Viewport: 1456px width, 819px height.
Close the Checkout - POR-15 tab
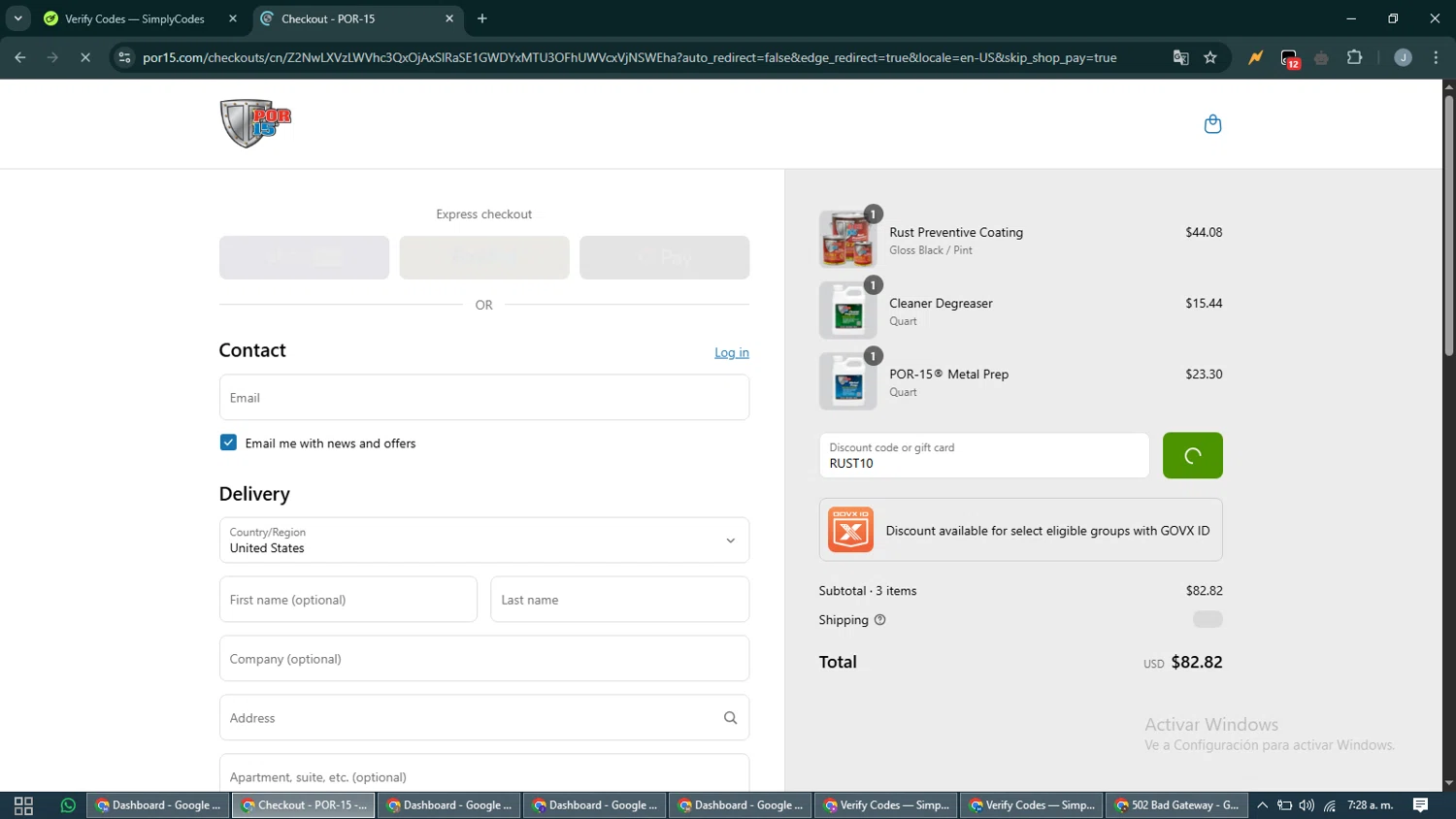449,18
